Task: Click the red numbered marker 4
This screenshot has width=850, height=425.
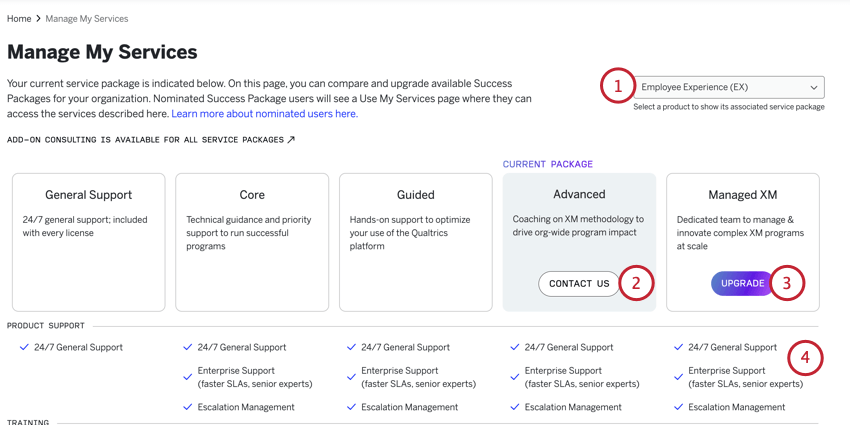Action: pyautogui.click(x=805, y=358)
